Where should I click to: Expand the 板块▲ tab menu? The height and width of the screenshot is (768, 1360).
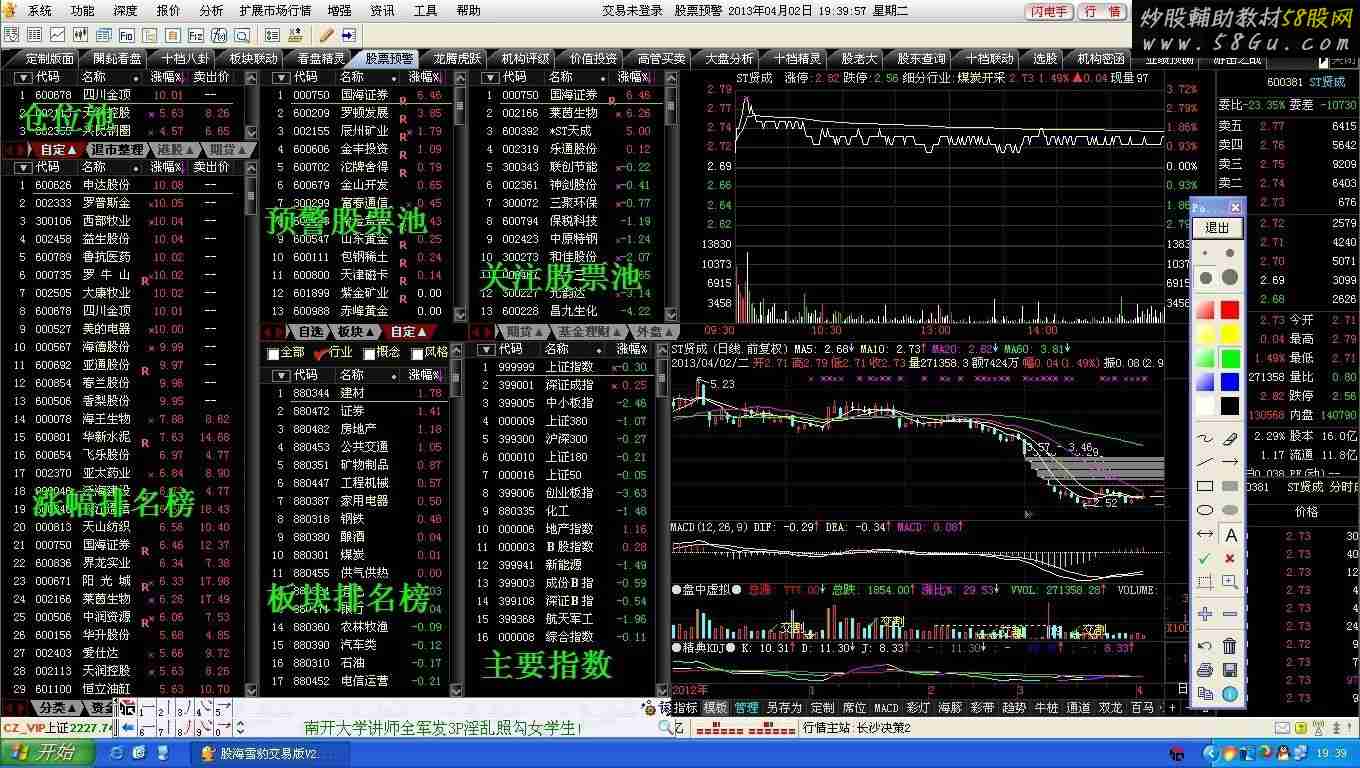[354, 331]
